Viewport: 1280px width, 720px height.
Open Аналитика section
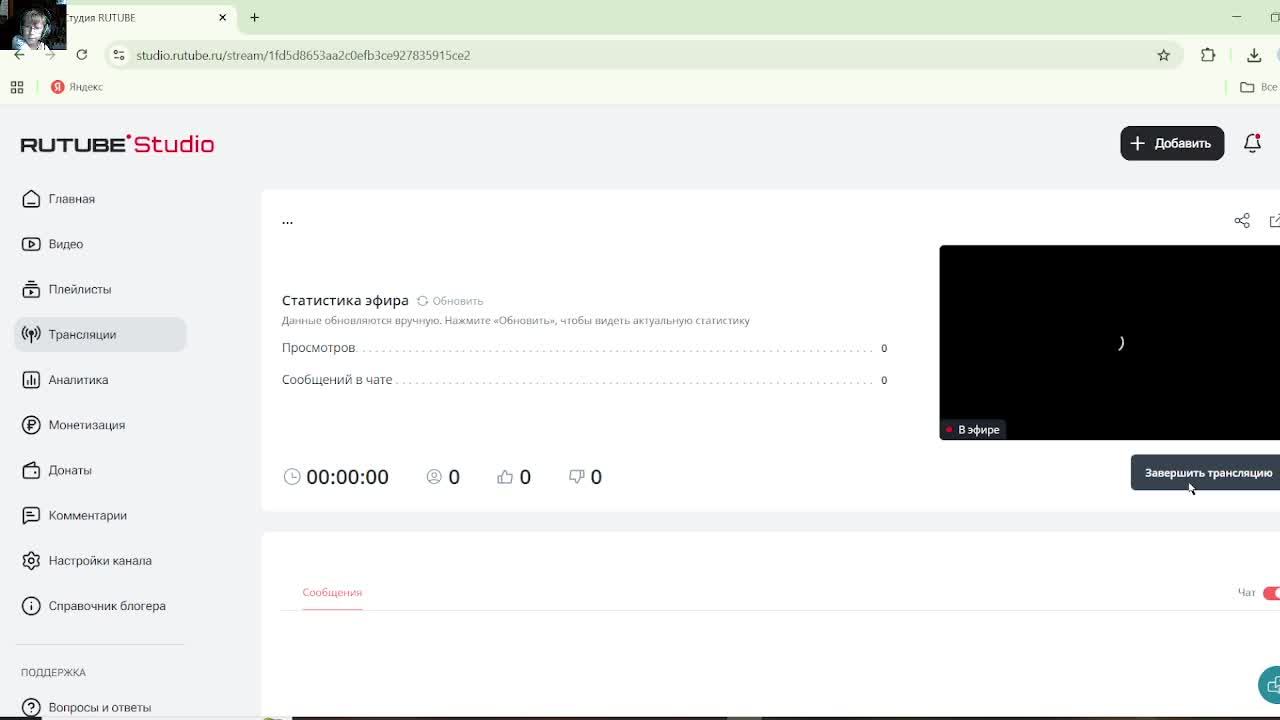point(100,380)
